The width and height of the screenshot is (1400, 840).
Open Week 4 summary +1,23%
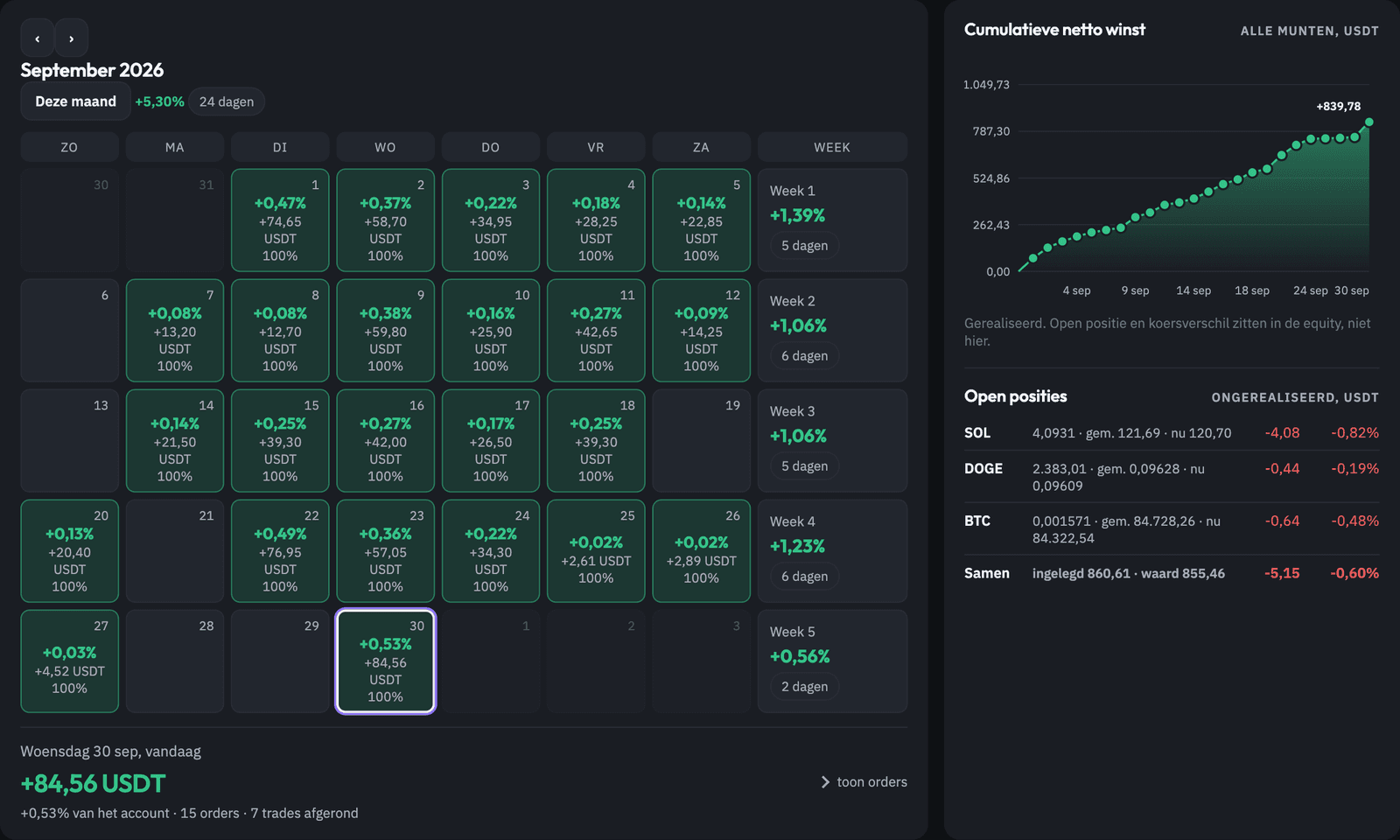click(832, 551)
